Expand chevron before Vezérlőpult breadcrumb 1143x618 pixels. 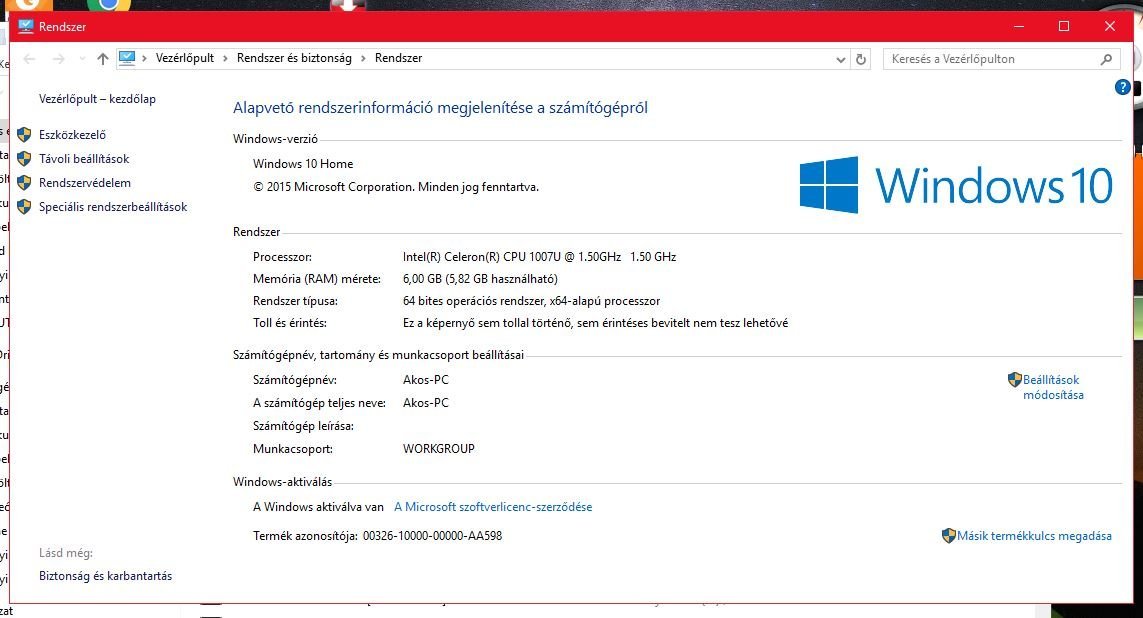(x=144, y=58)
